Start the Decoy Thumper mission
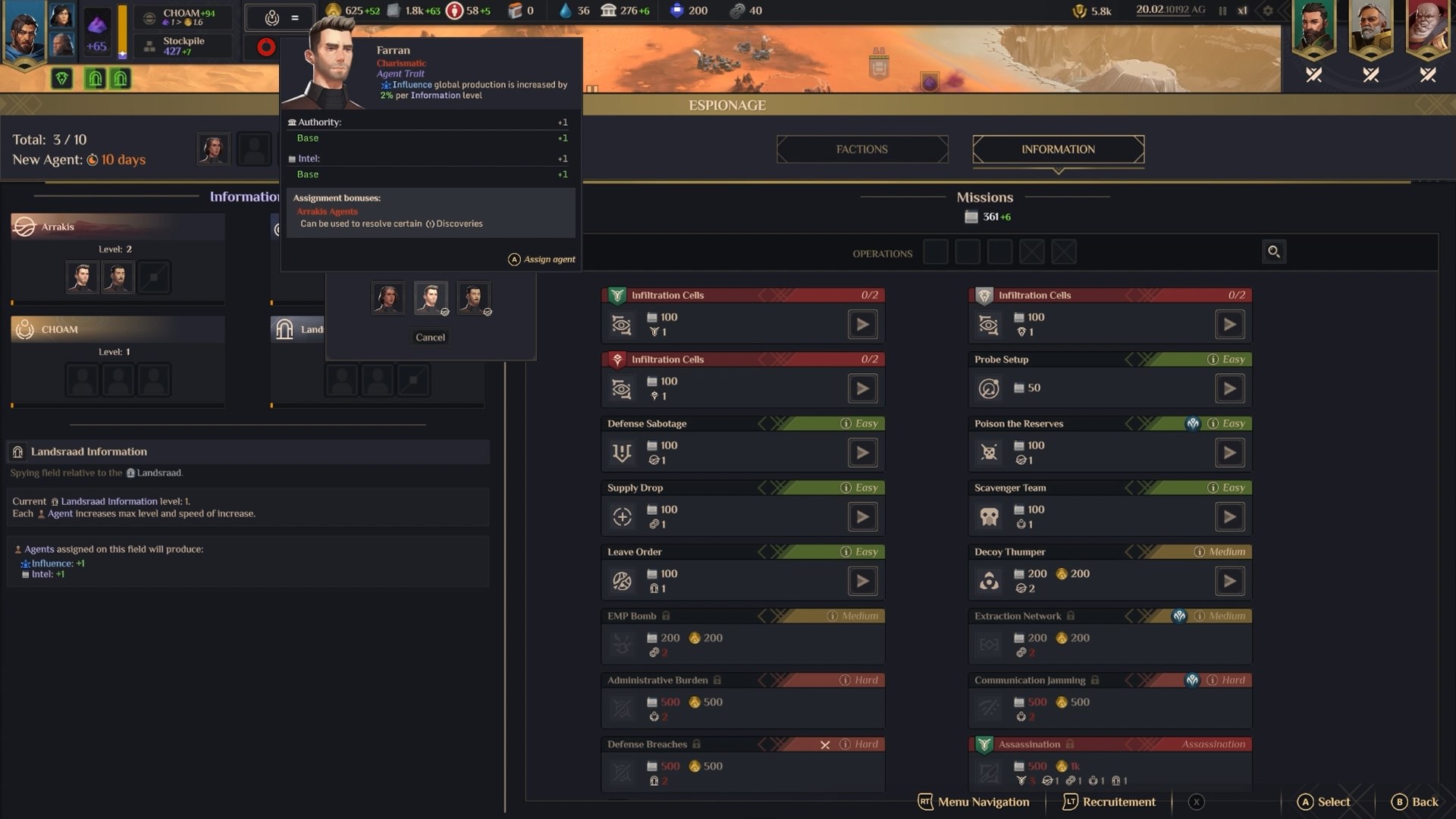Viewport: 1456px width, 819px height. pos(1229,581)
